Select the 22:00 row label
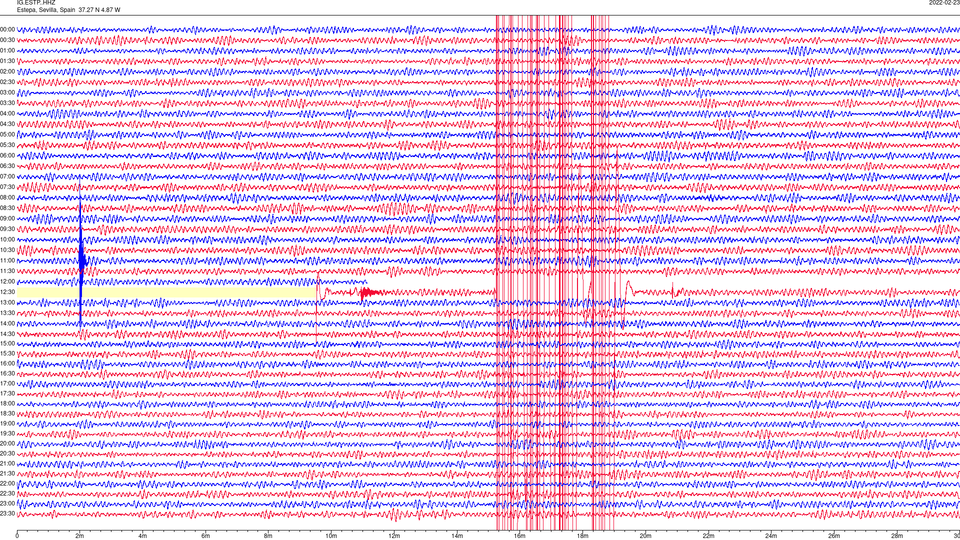960x540 pixels. (7, 484)
